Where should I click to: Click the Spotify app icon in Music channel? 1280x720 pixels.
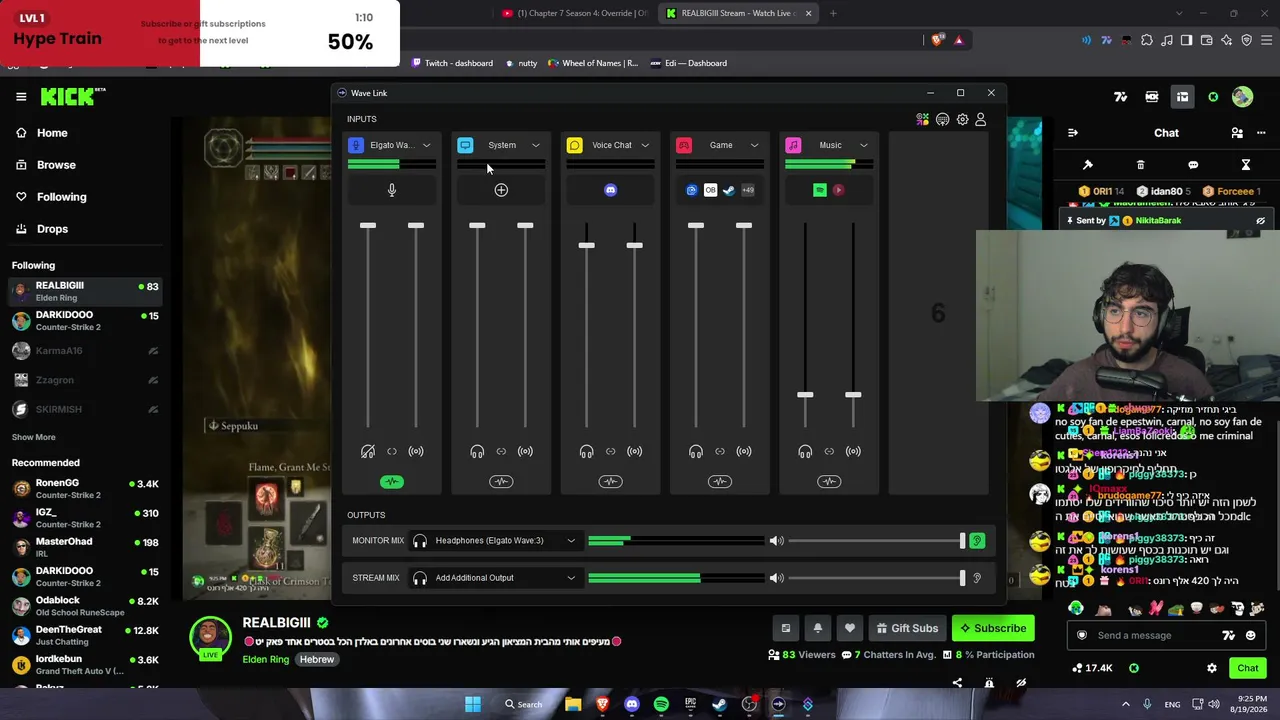tap(820, 190)
